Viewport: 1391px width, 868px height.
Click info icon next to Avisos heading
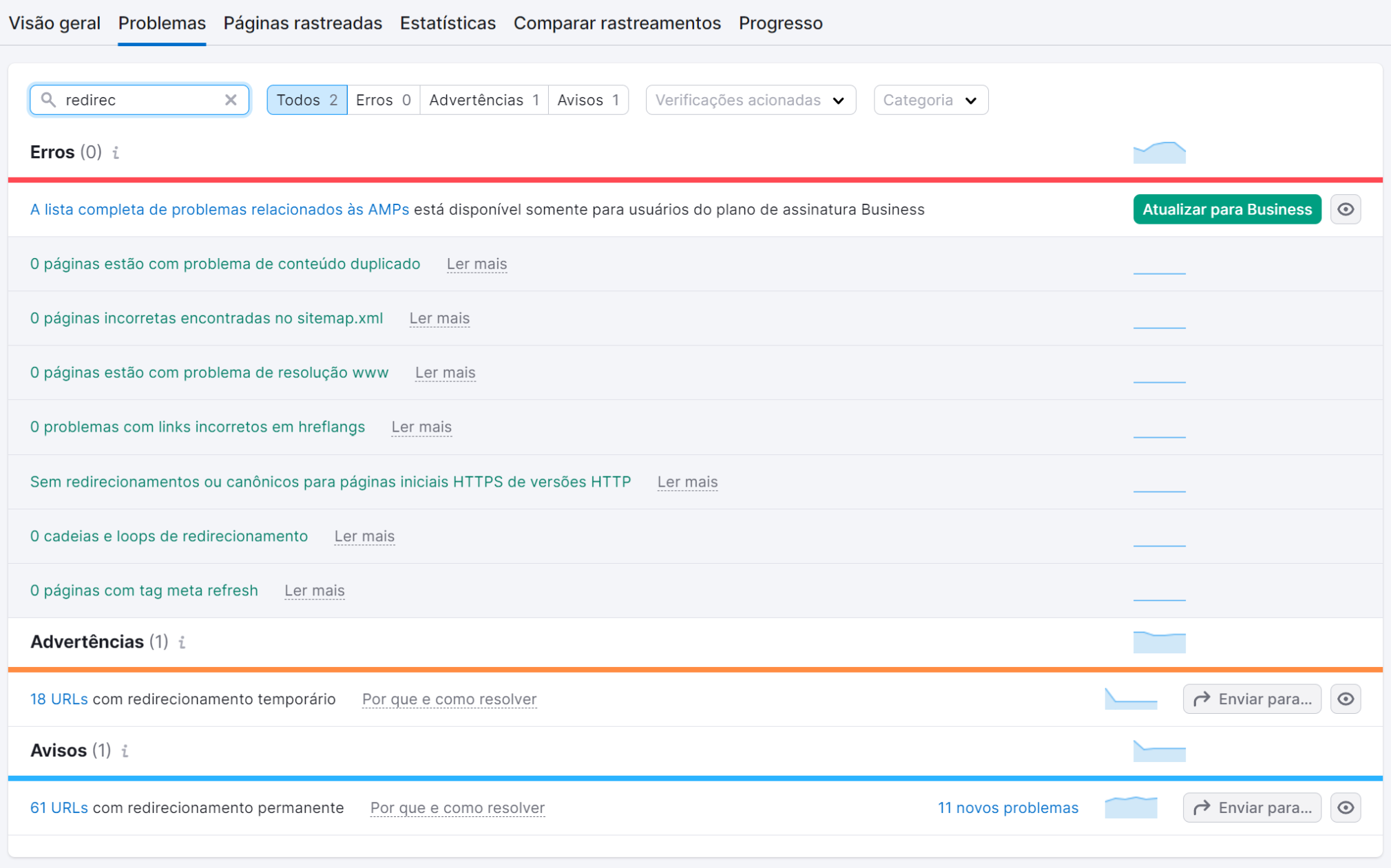[125, 750]
